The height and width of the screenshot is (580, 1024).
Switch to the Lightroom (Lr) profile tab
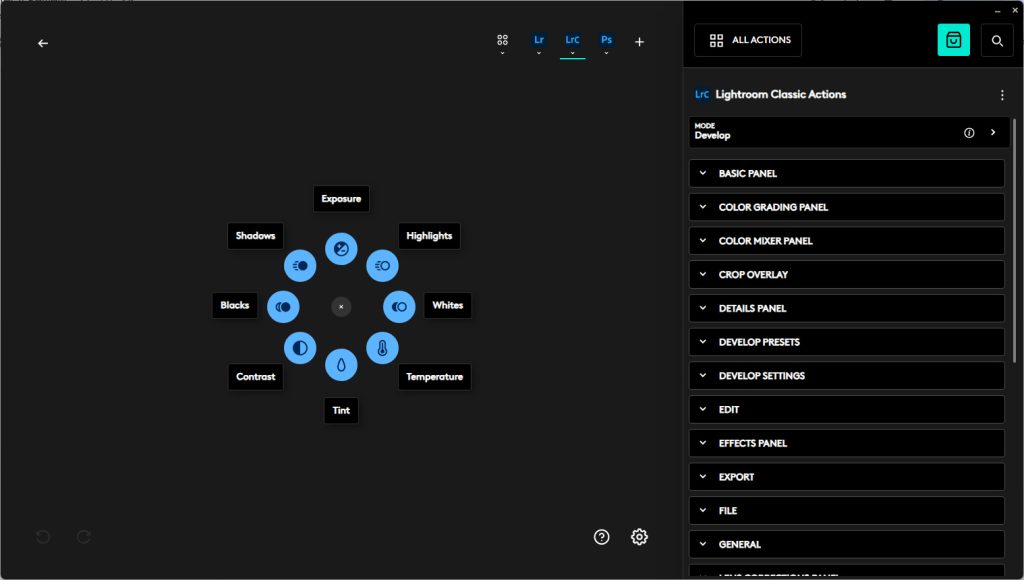point(539,41)
